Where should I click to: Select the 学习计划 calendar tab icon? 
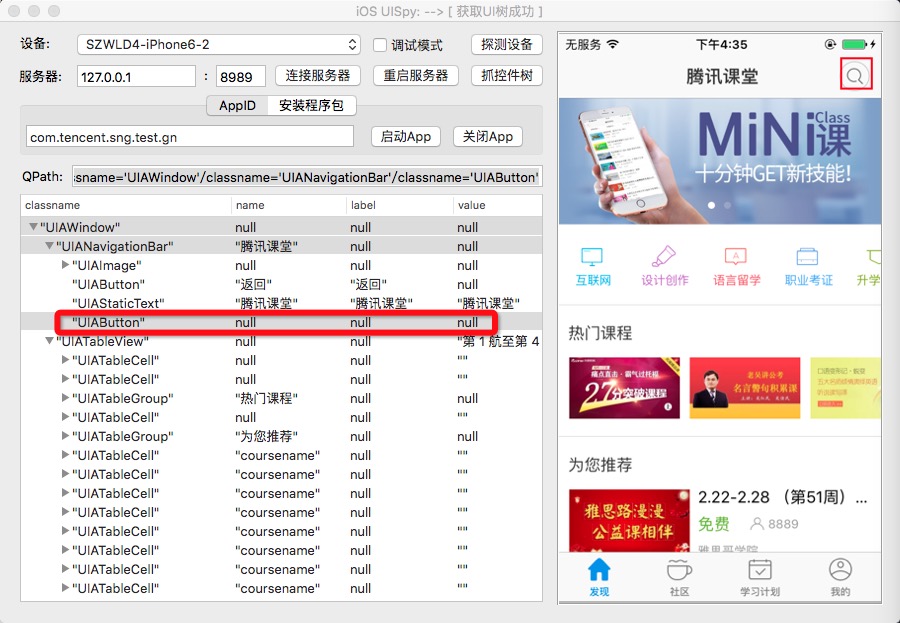tap(760, 570)
